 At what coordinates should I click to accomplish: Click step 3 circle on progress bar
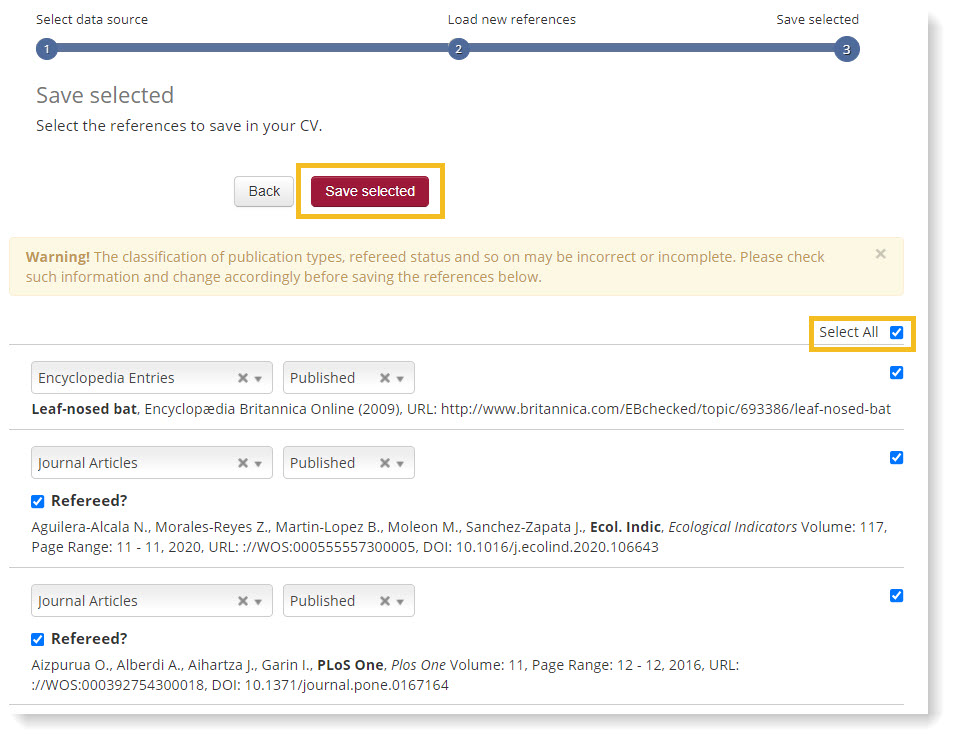tap(846, 49)
